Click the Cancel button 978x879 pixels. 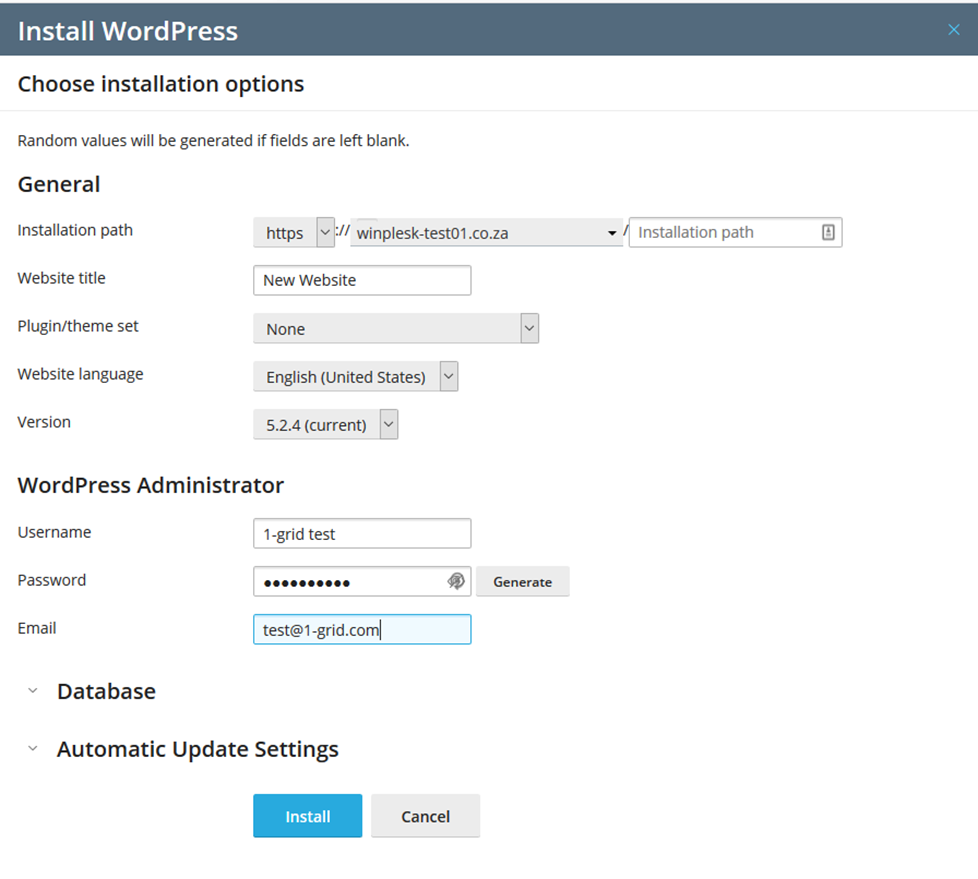[425, 816]
